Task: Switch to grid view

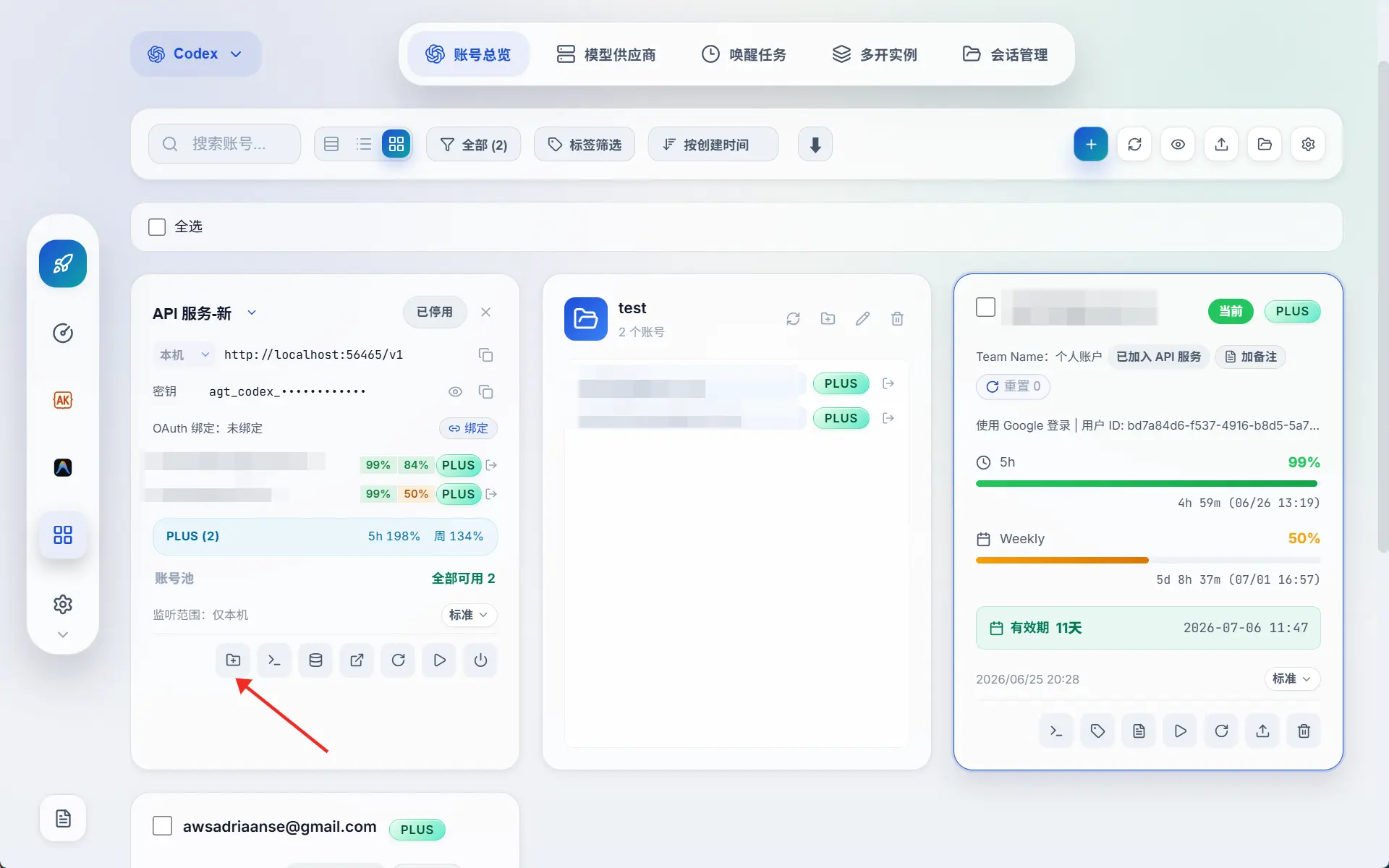Action: coord(396,145)
